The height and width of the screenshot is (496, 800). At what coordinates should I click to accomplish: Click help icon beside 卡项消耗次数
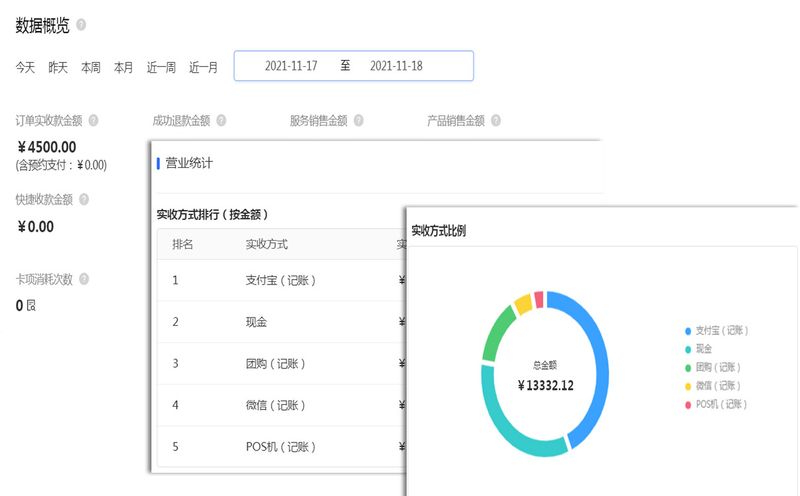tap(84, 279)
